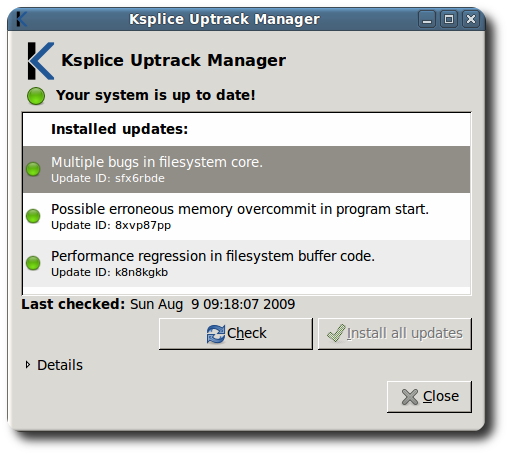Click the Check for updates button

click(x=236, y=334)
